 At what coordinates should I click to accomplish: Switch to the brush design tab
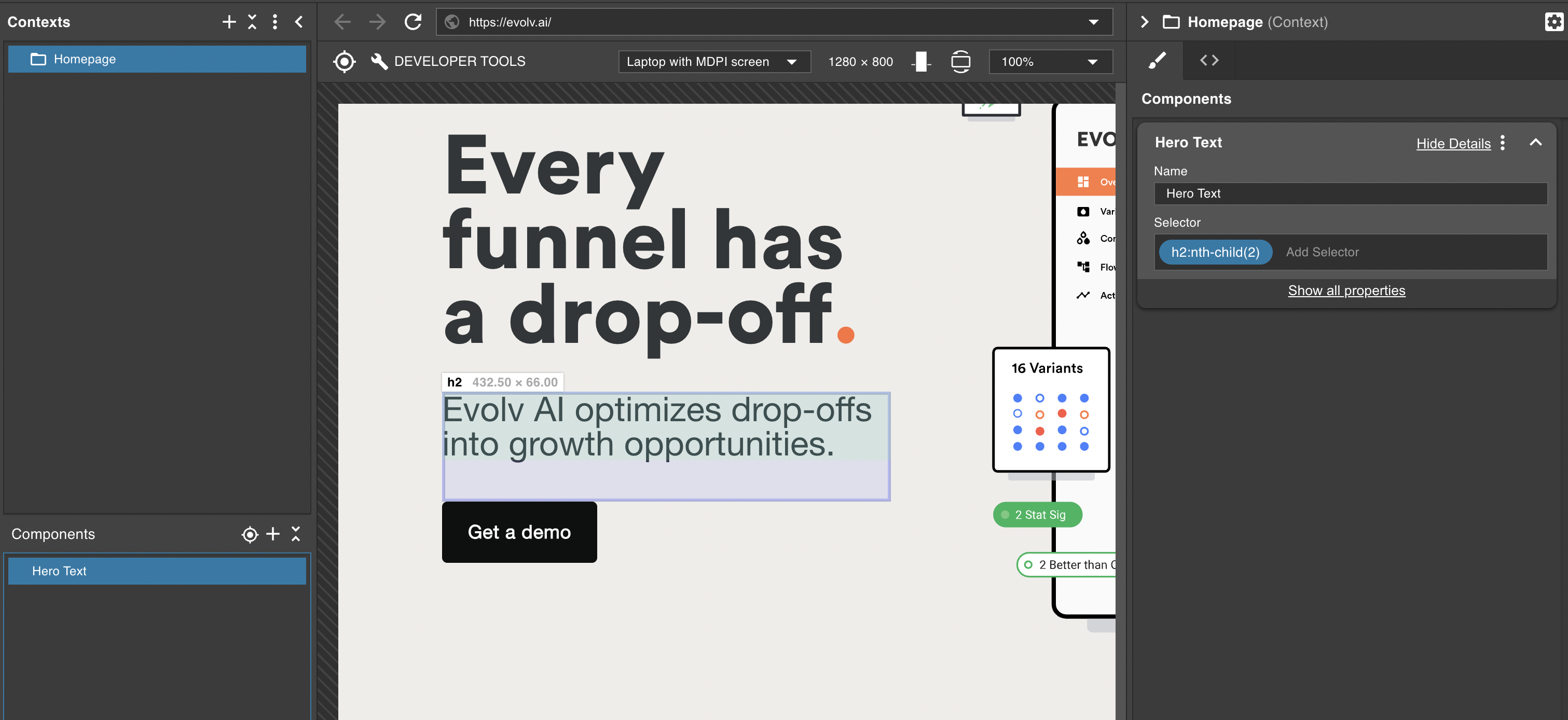1157,60
